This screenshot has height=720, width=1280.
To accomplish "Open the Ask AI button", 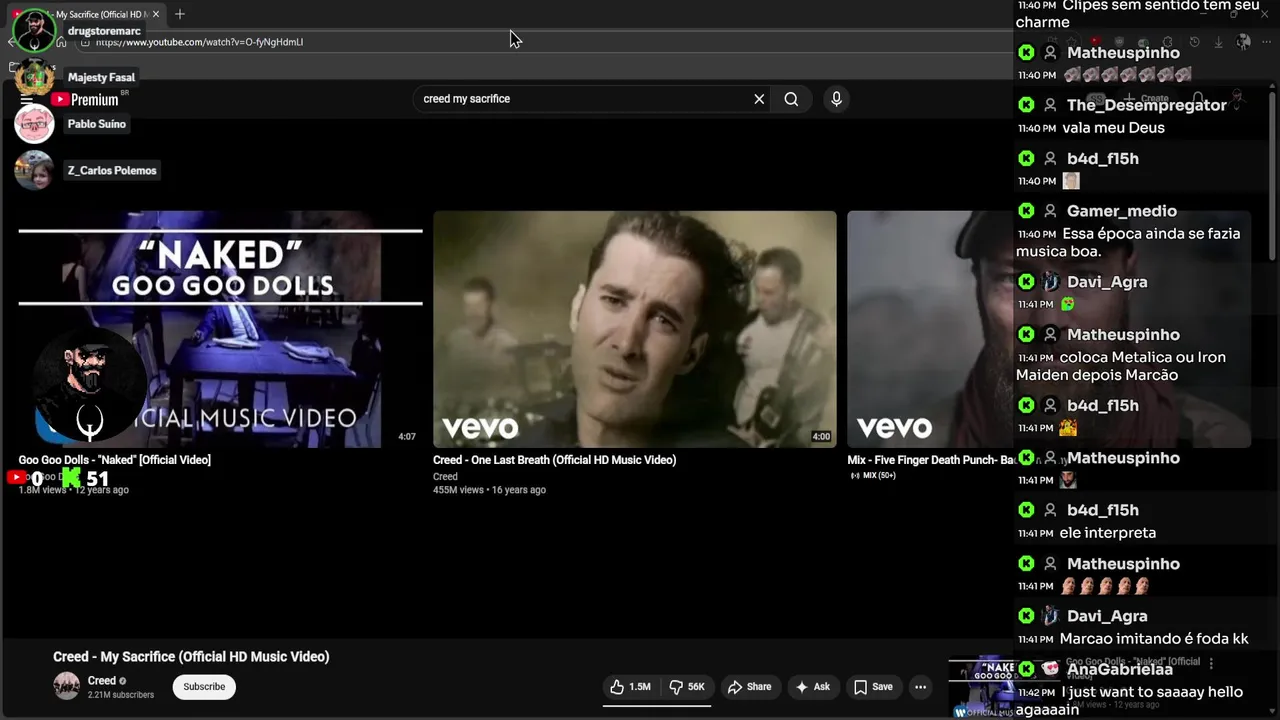I will (x=813, y=687).
